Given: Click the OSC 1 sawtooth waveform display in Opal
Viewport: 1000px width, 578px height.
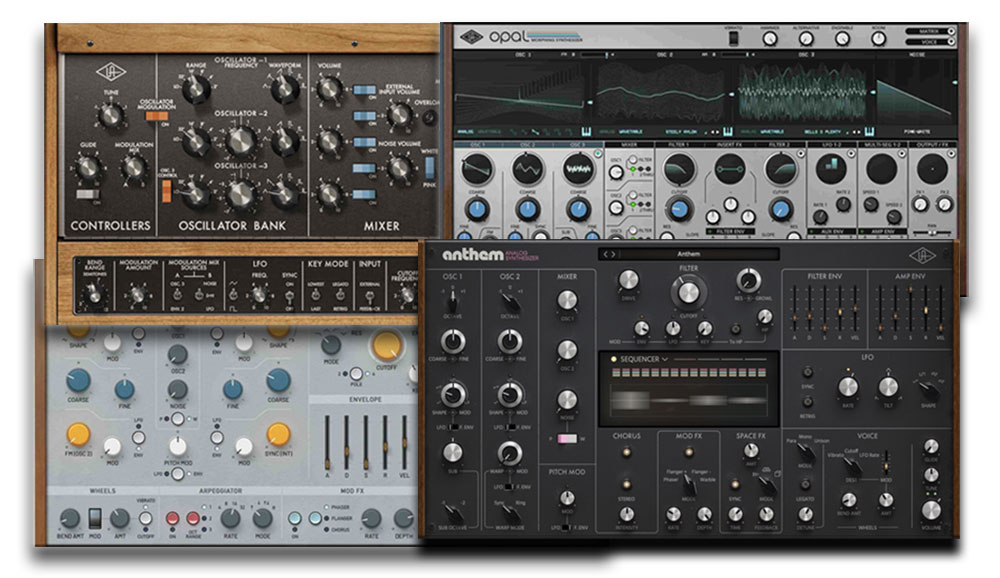Looking at the screenshot, I should pos(476,169).
